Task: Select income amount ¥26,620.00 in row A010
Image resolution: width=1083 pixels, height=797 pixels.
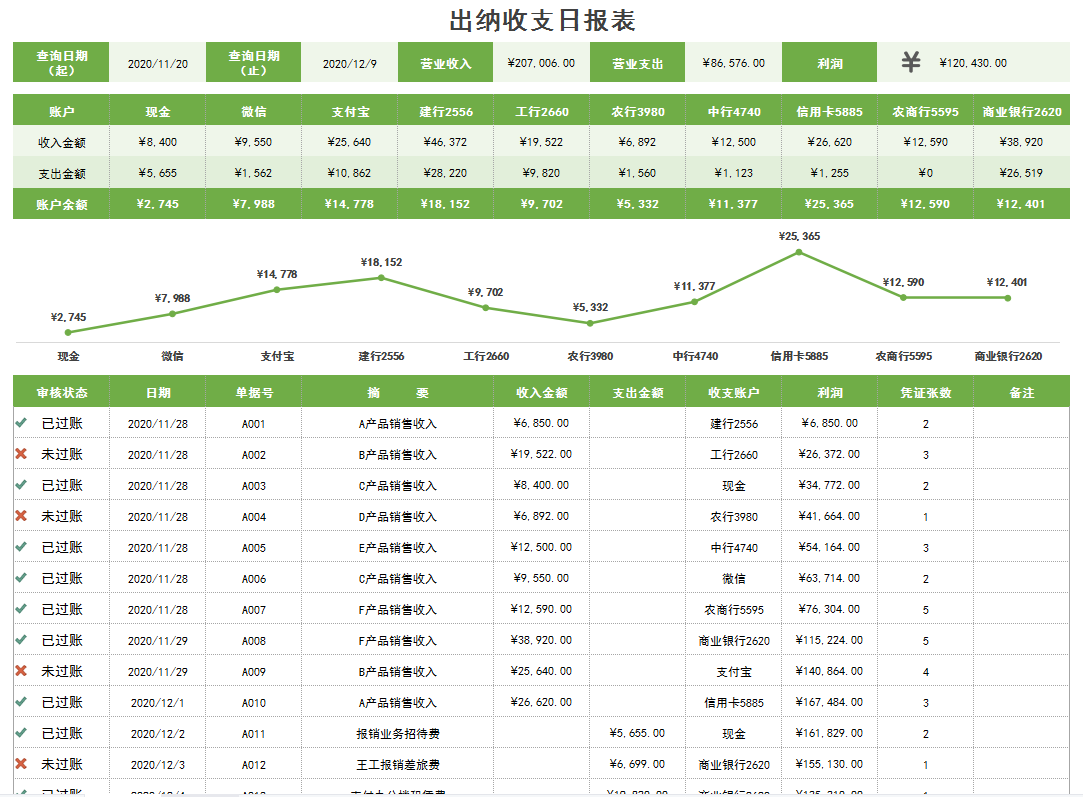Action: click(542, 702)
